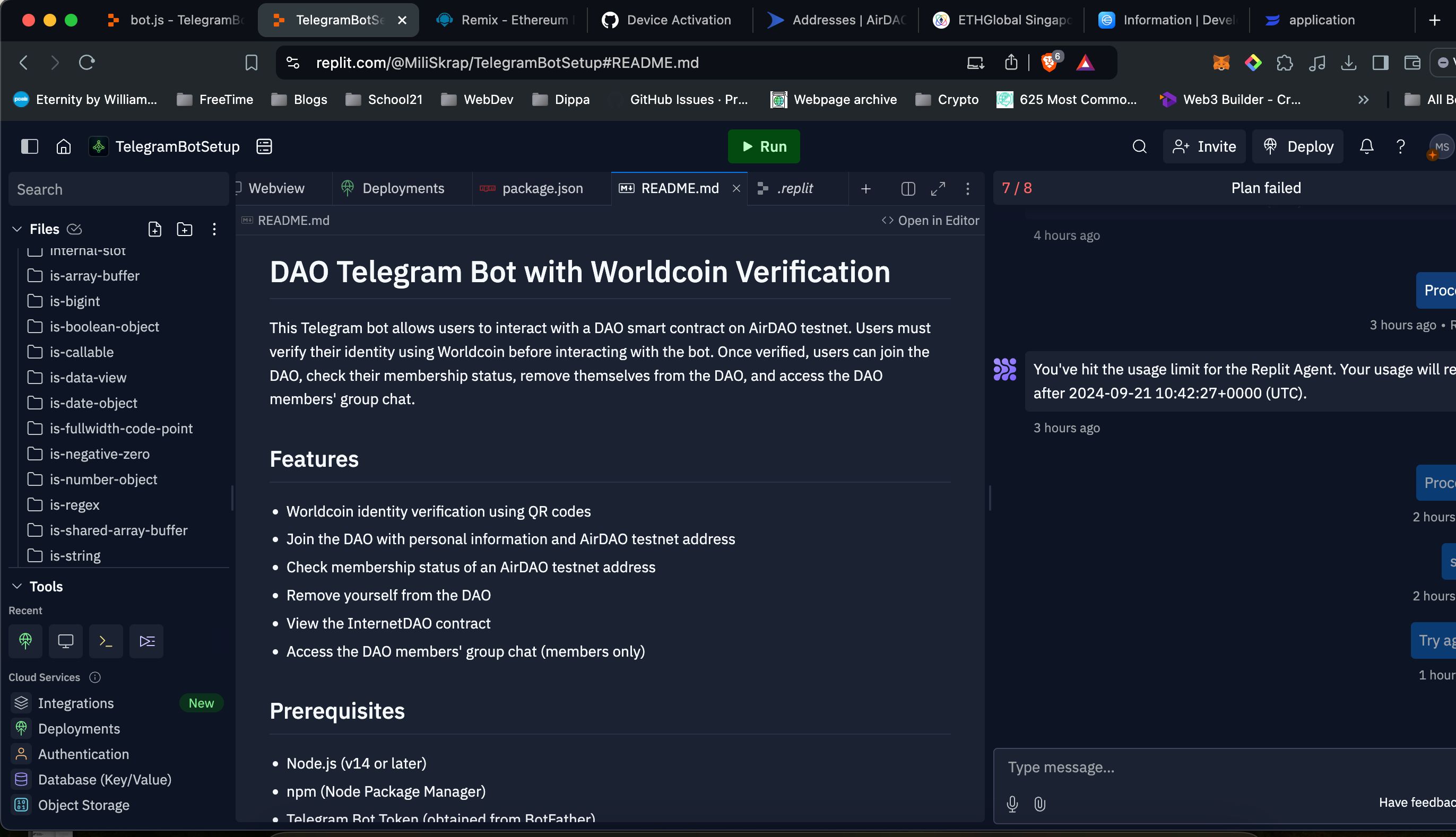Open Object Storage service

tap(83, 805)
